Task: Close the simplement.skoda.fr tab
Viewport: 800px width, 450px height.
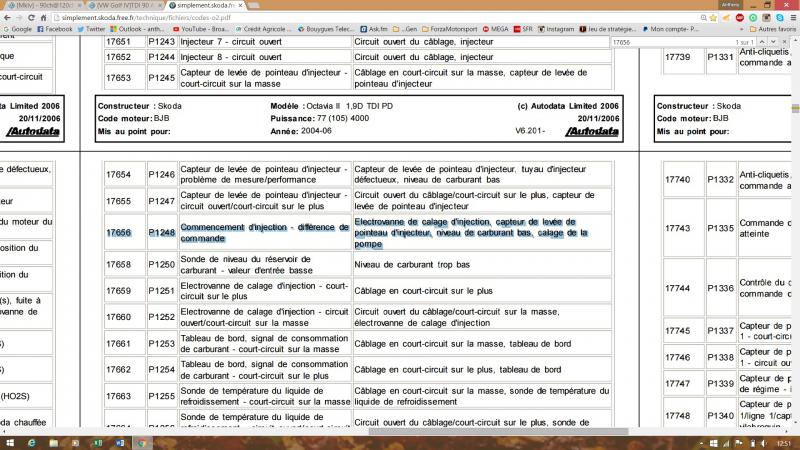Action: coord(240,5)
